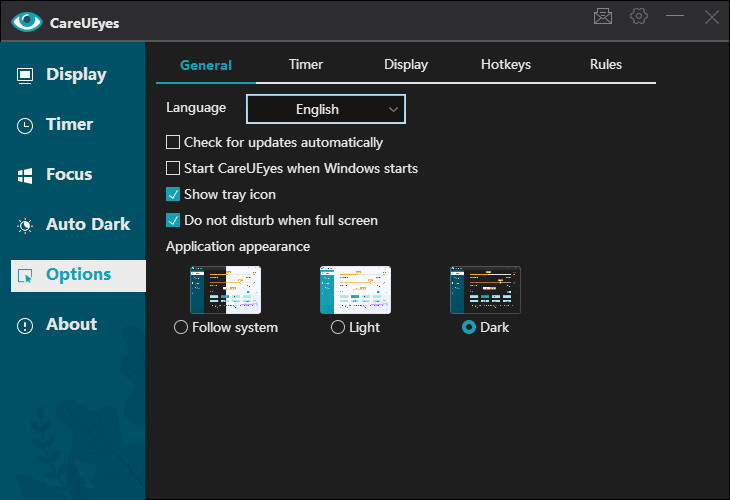Viewport: 730px width, 500px height.
Task: Open the Options section in sidebar
Action: click(78, 276)
